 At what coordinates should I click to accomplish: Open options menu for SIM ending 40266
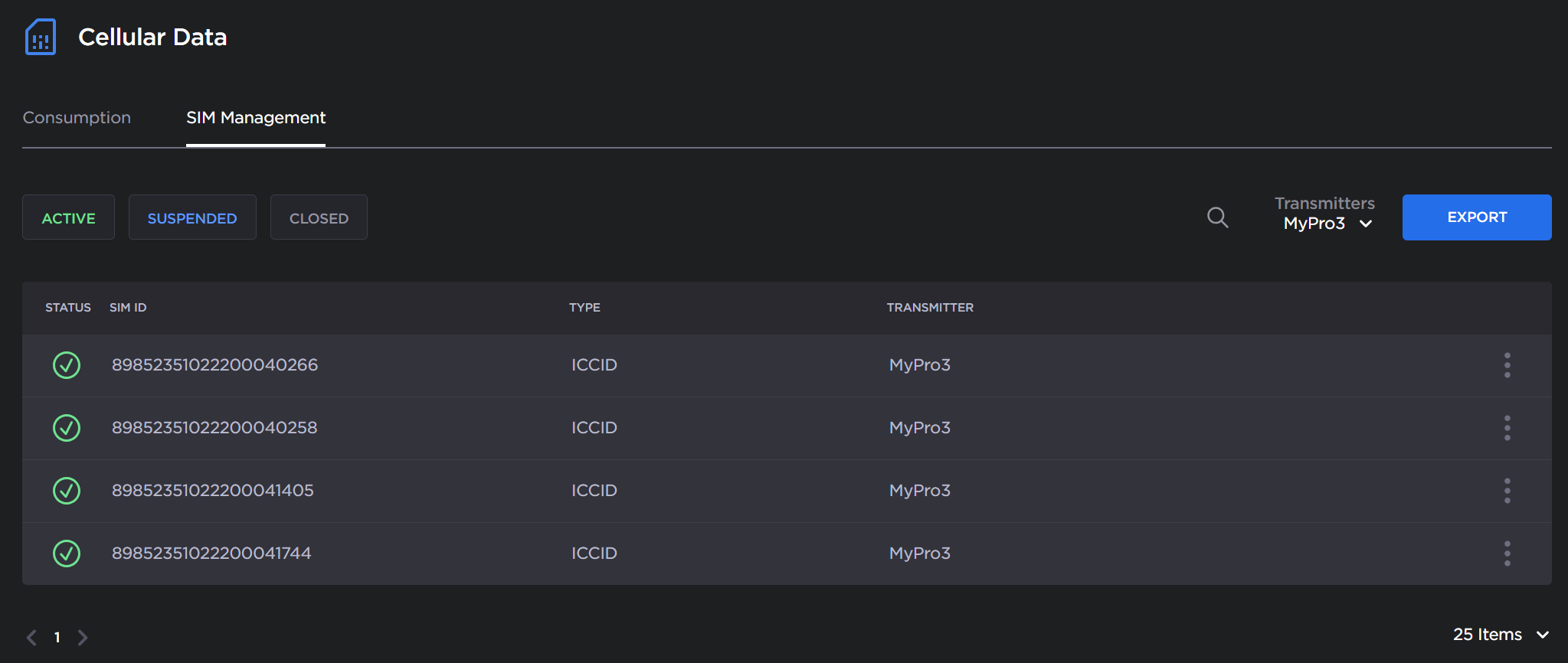point(1507,365)
